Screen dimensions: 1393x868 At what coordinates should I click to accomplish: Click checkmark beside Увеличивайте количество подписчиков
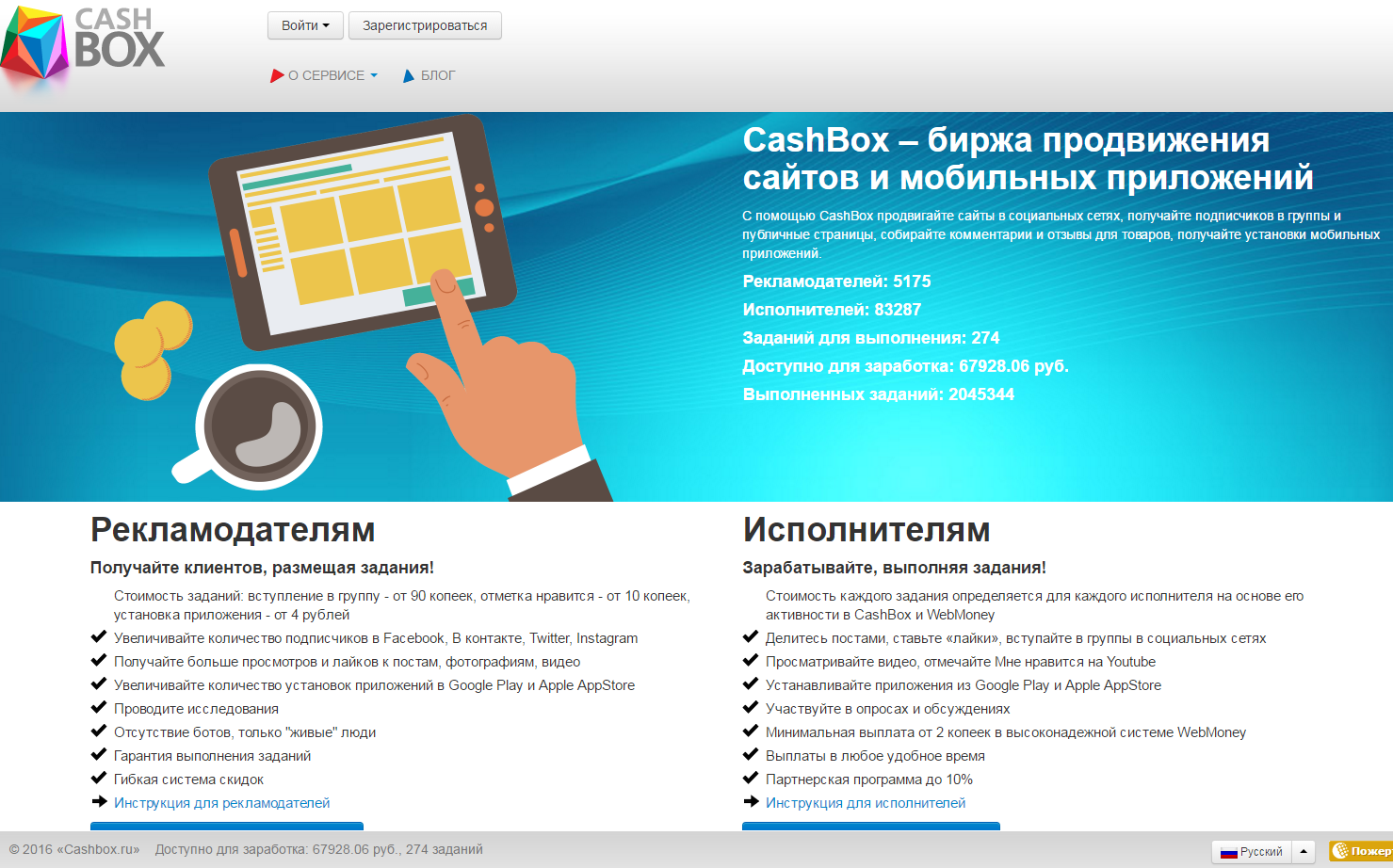[99, 636]
